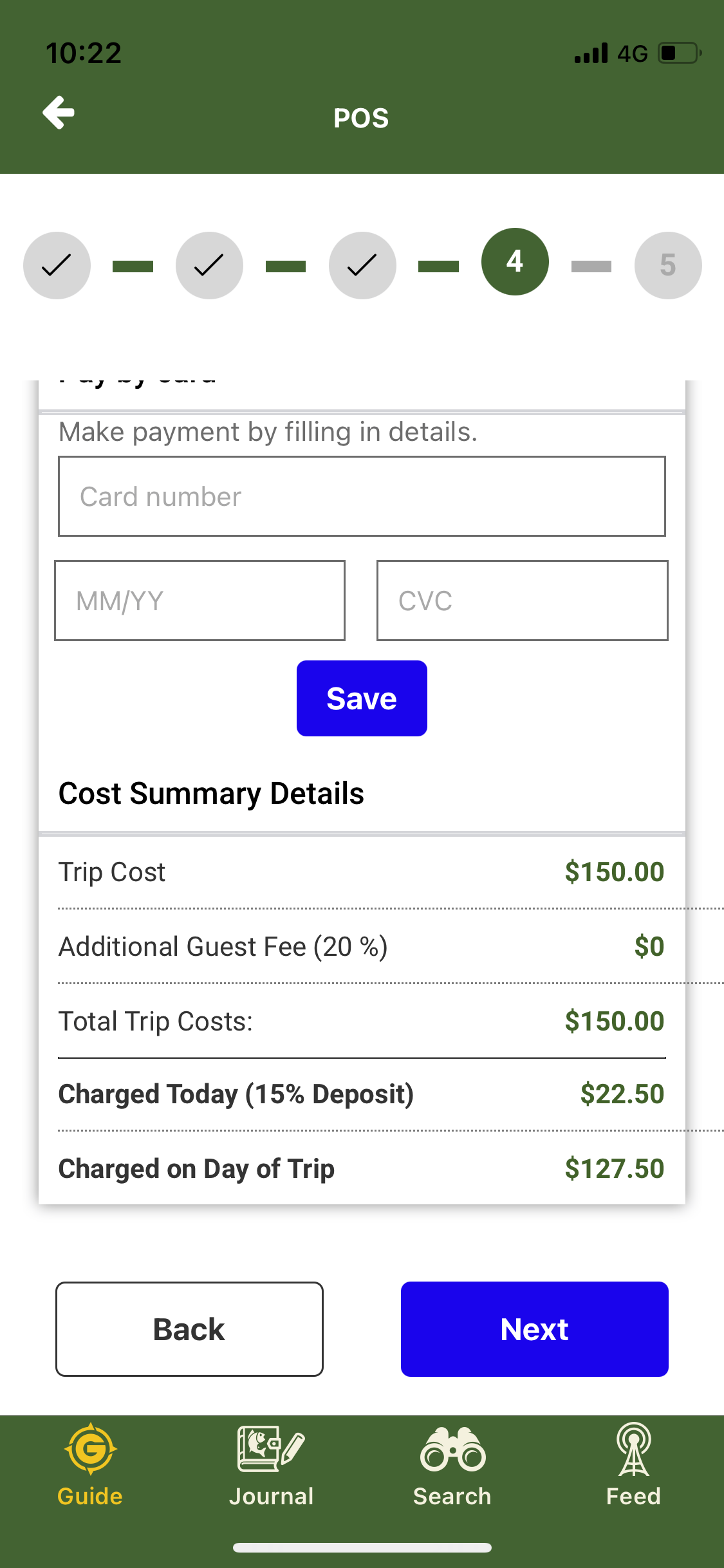Open the Feed antenna icon
Screen dimensions: 724x1568
(x=634, y=1450)
